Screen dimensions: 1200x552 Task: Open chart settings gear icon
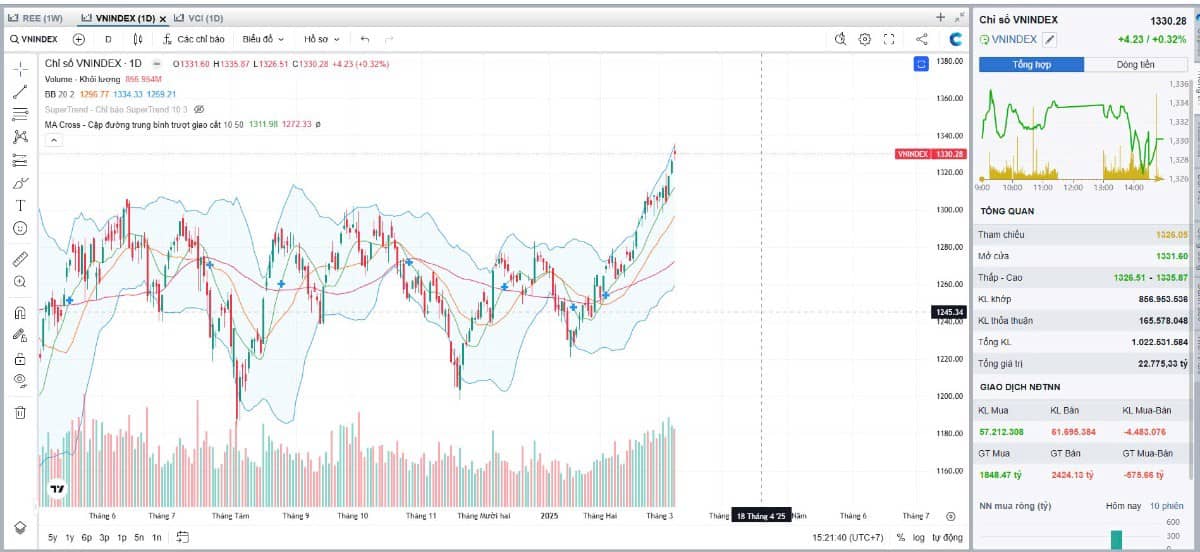[x=865, y=39]
